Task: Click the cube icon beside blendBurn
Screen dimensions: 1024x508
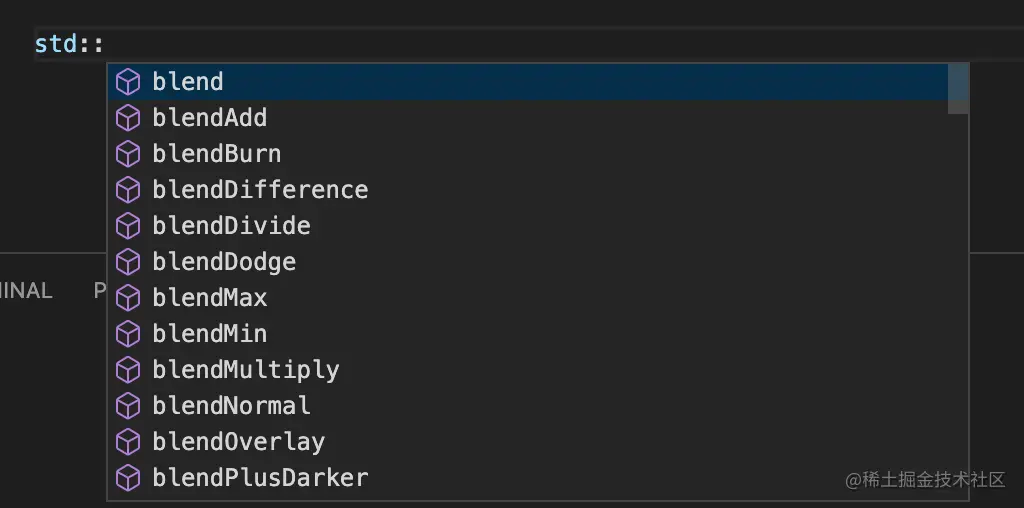Action: coord(128,154)
